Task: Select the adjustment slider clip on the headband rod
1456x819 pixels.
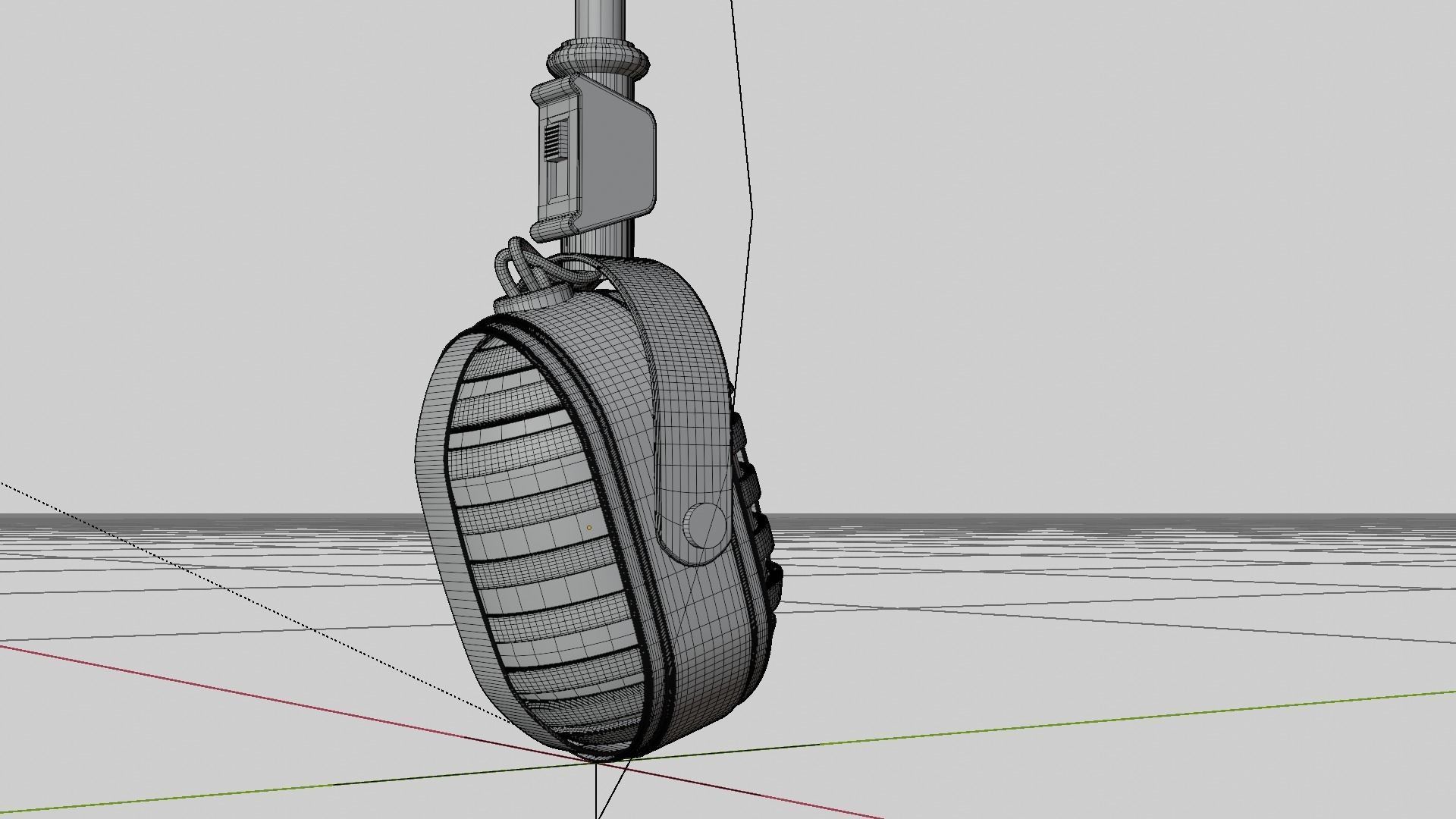Action: 592,158
